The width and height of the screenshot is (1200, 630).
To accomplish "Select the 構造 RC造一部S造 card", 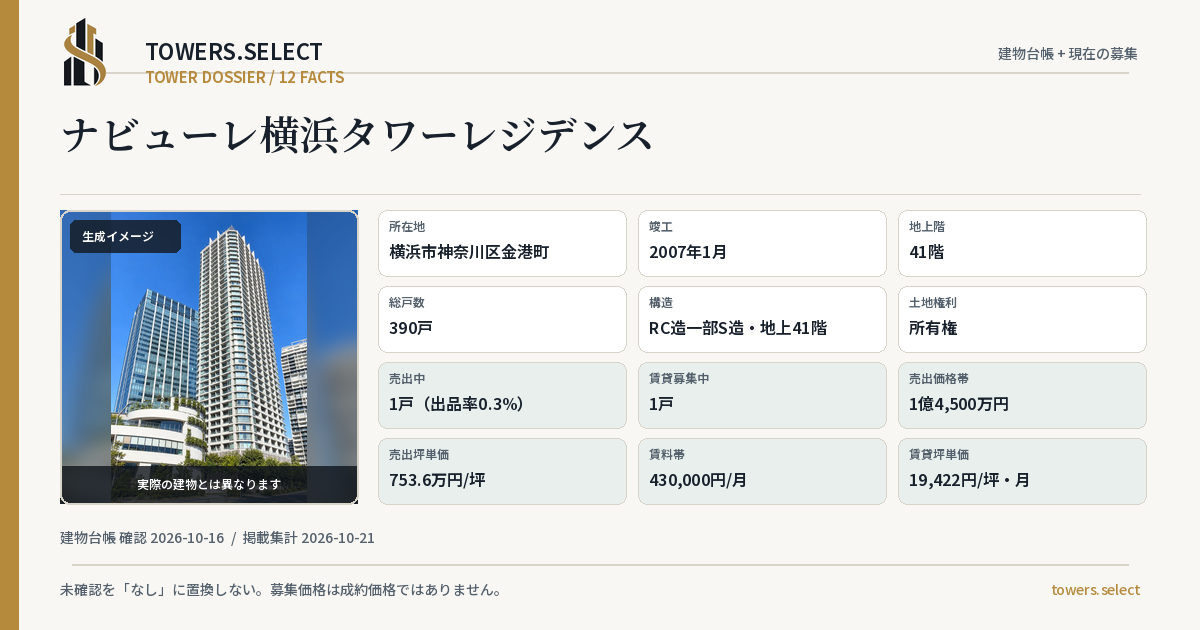I will pyautogui.click(x=762, y=319).
